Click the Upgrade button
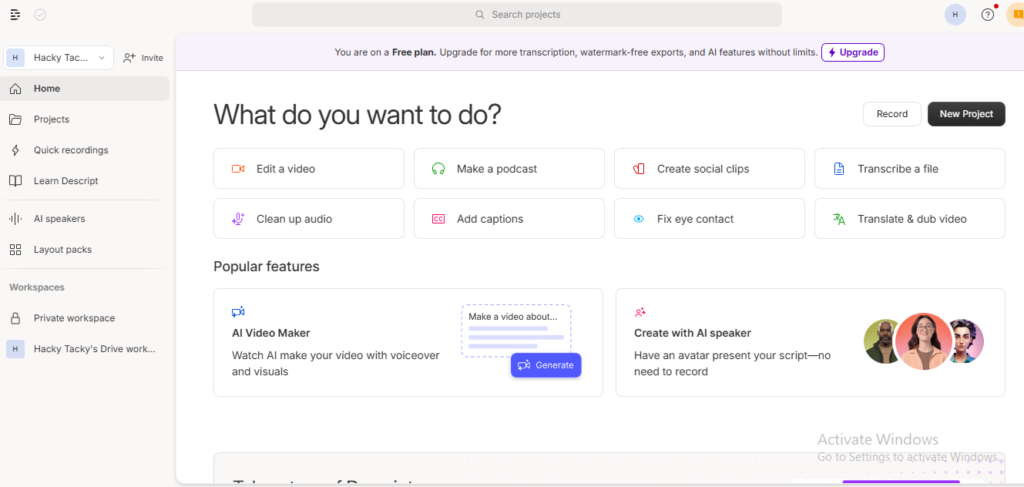The image size is (1024, 487). (x=853, y=52)
